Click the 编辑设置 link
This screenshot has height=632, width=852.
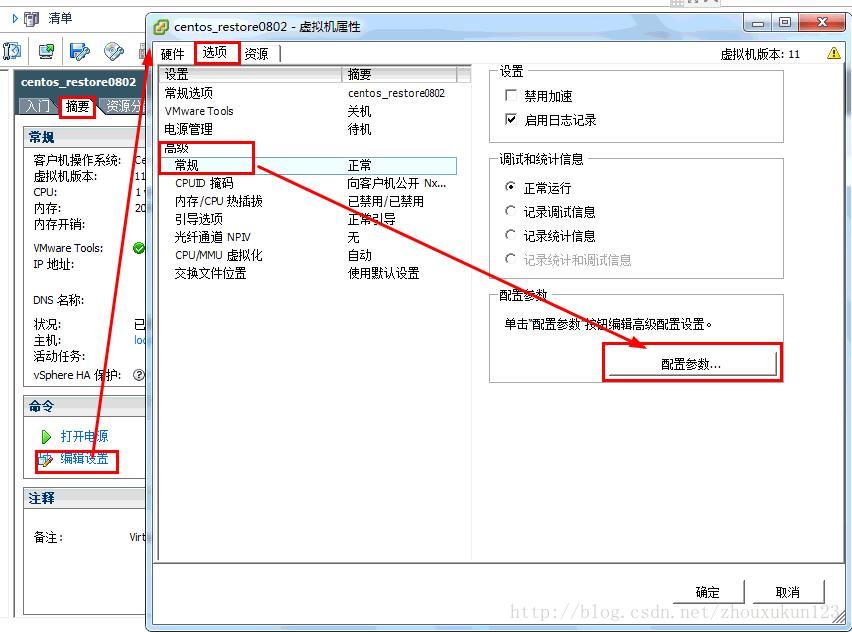84,459
